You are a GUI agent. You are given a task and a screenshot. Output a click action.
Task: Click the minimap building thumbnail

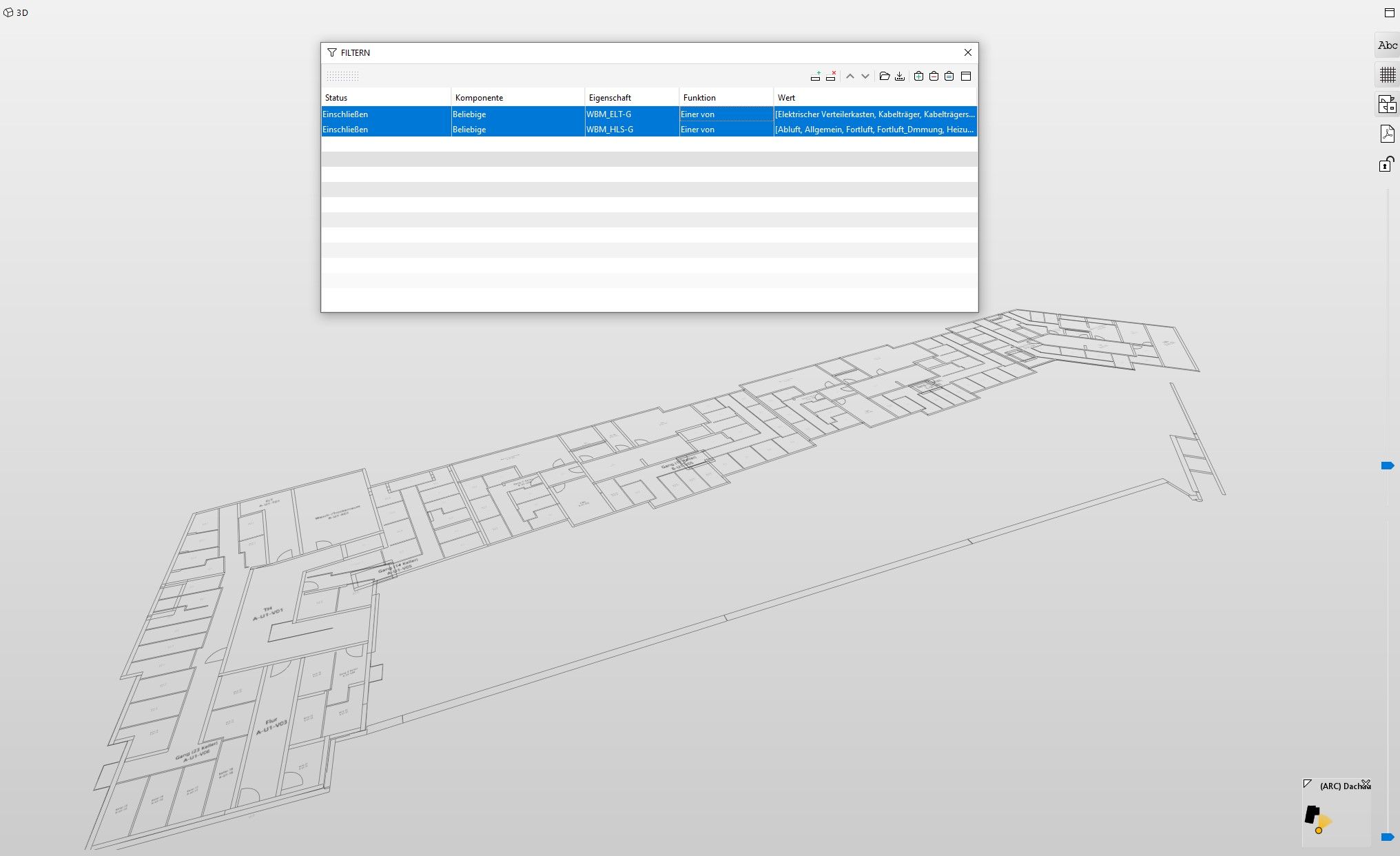pyautogui.click(x=1312, y=815)
